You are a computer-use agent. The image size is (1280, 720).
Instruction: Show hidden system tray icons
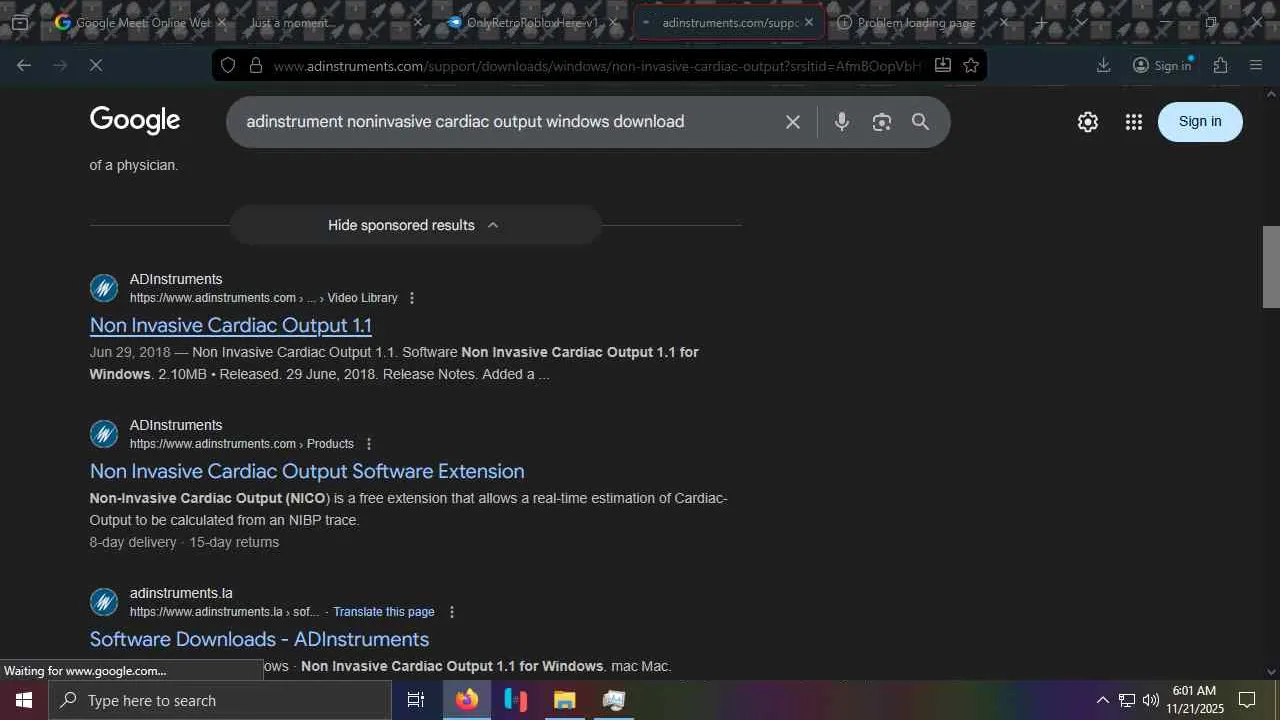pyautogui.click(x=1102, y=700)
